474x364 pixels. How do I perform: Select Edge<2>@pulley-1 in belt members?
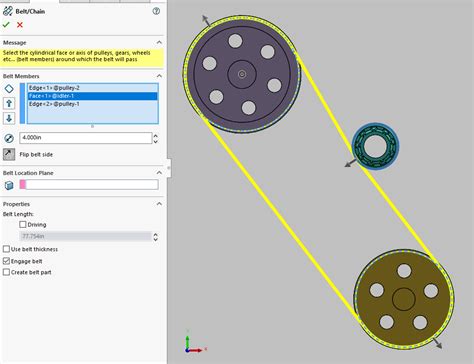coord(93,104)
